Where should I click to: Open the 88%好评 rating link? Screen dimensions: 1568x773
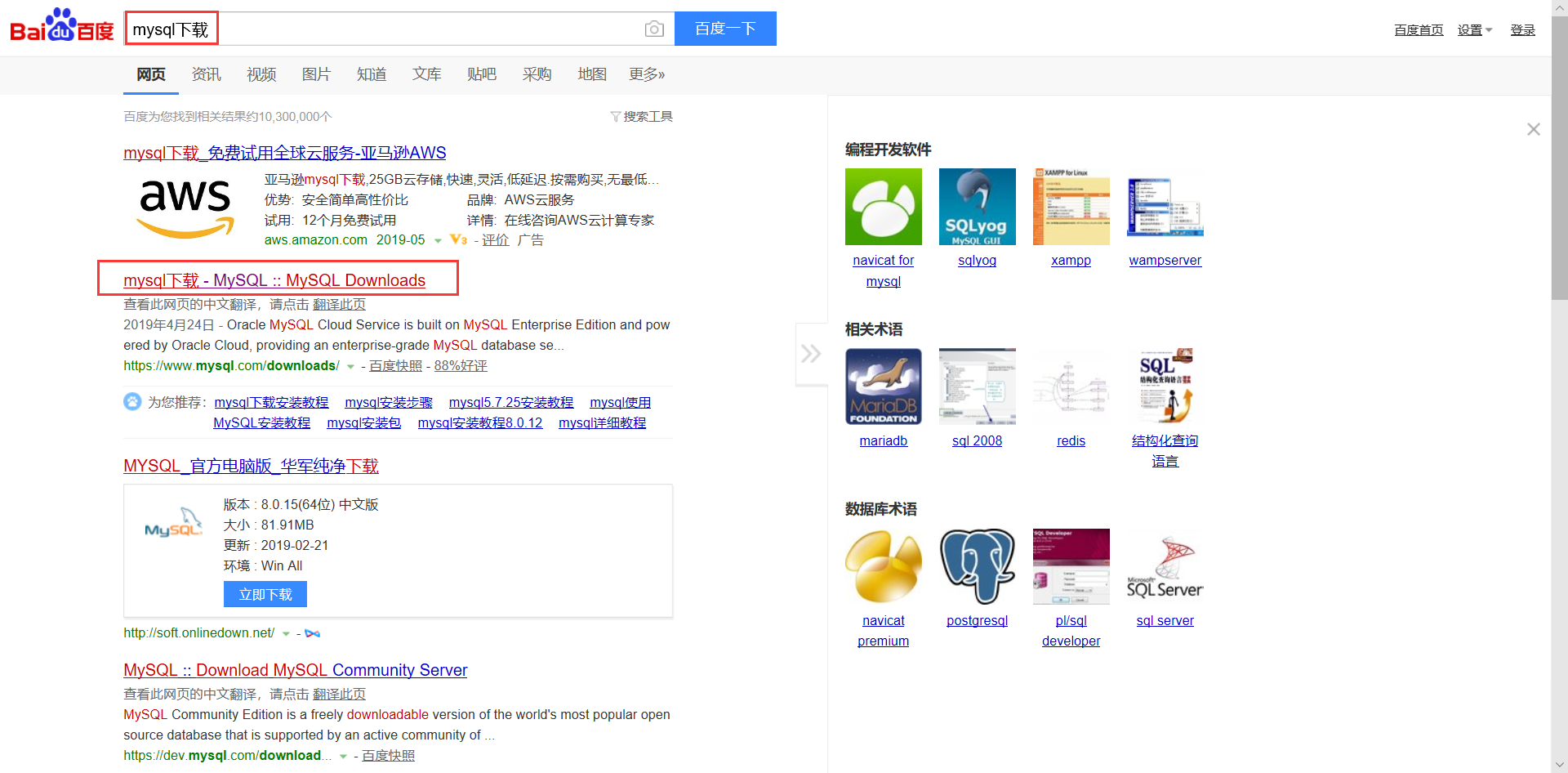click(x=461, y=366)
